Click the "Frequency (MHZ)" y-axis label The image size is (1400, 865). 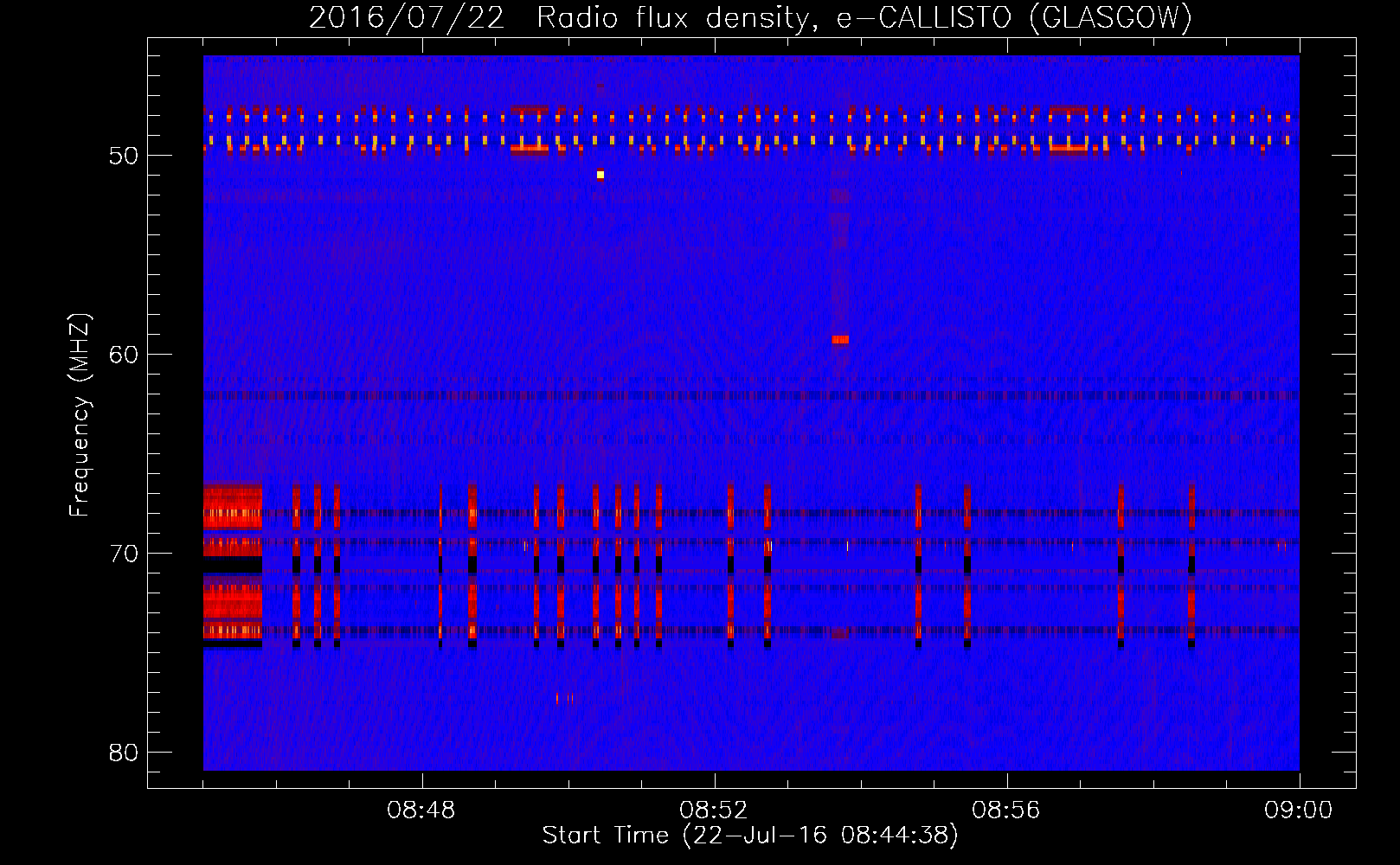(x=80, y=416)
